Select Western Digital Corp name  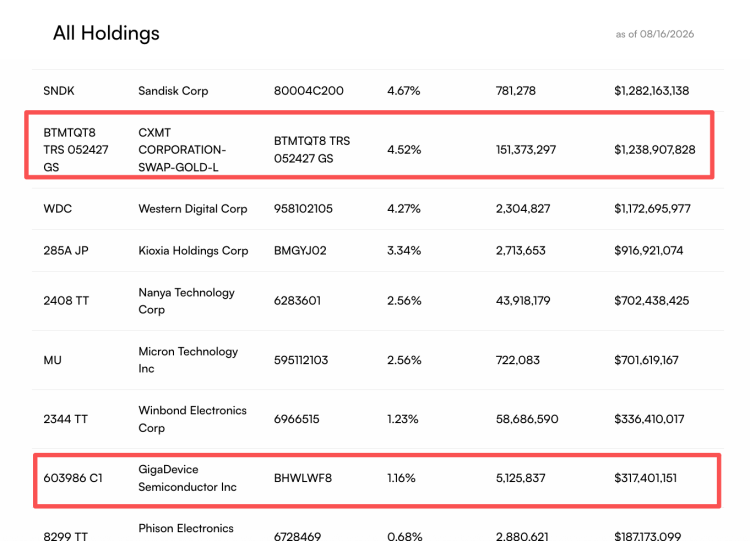(193, 209)
